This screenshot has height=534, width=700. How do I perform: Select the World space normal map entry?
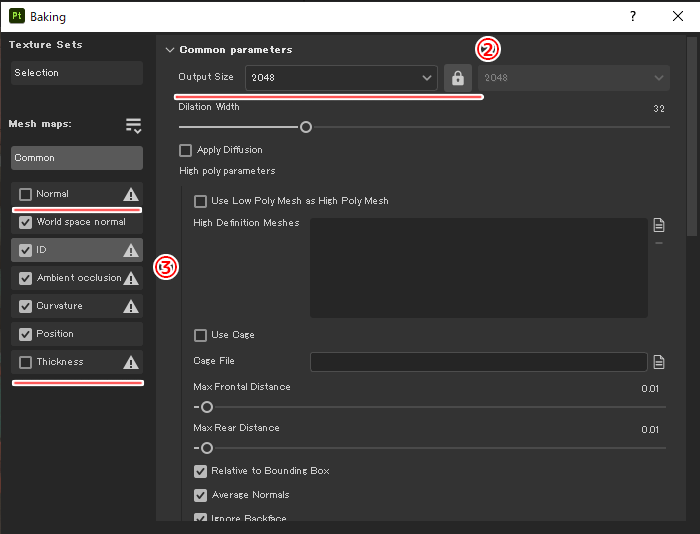(81, 222)
